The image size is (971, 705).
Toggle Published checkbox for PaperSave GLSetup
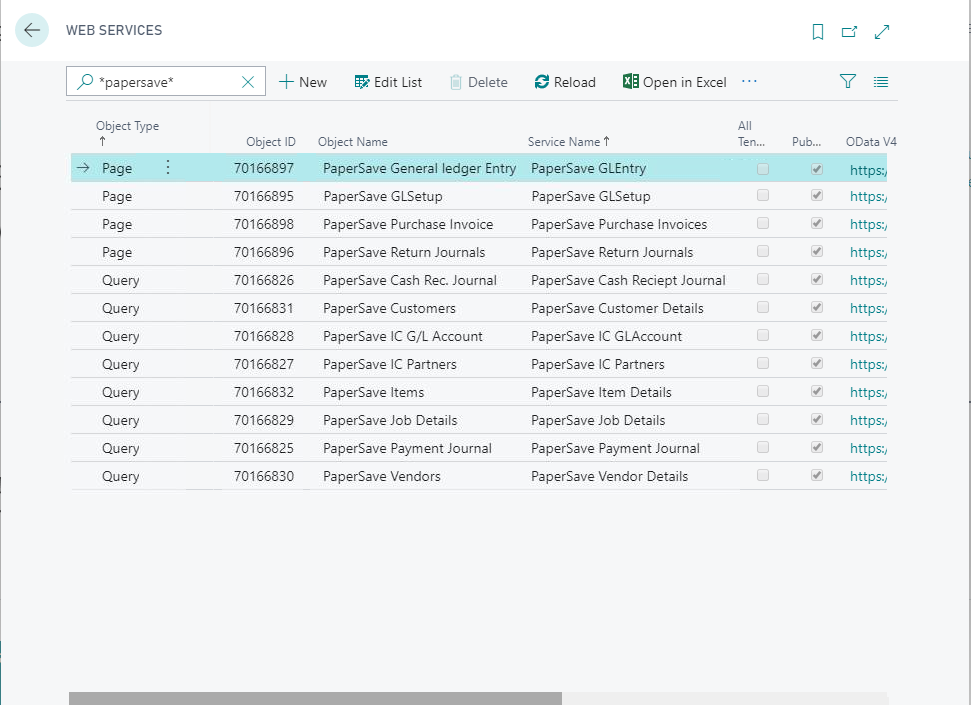[x=817, y=196]
